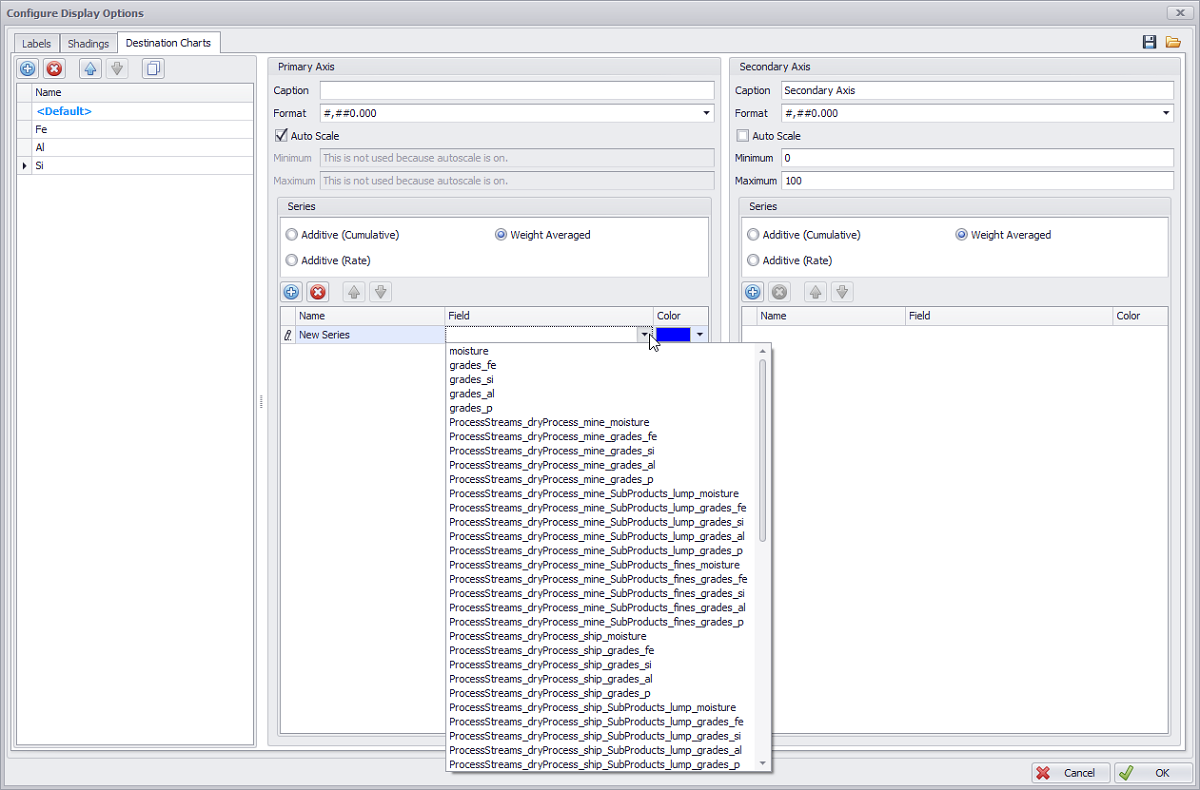1200x790 pixels.
Task: Select Primary Additive (Rate) option
Action: coord(292,260)
